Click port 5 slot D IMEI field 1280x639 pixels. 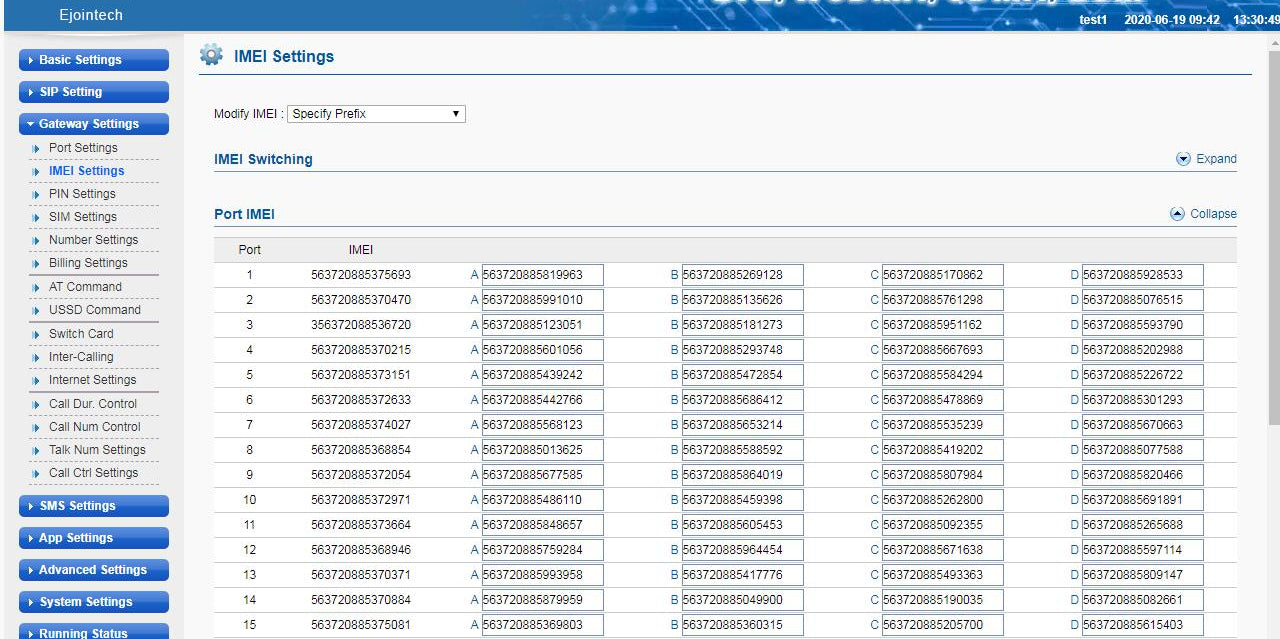pos(1142,375)
